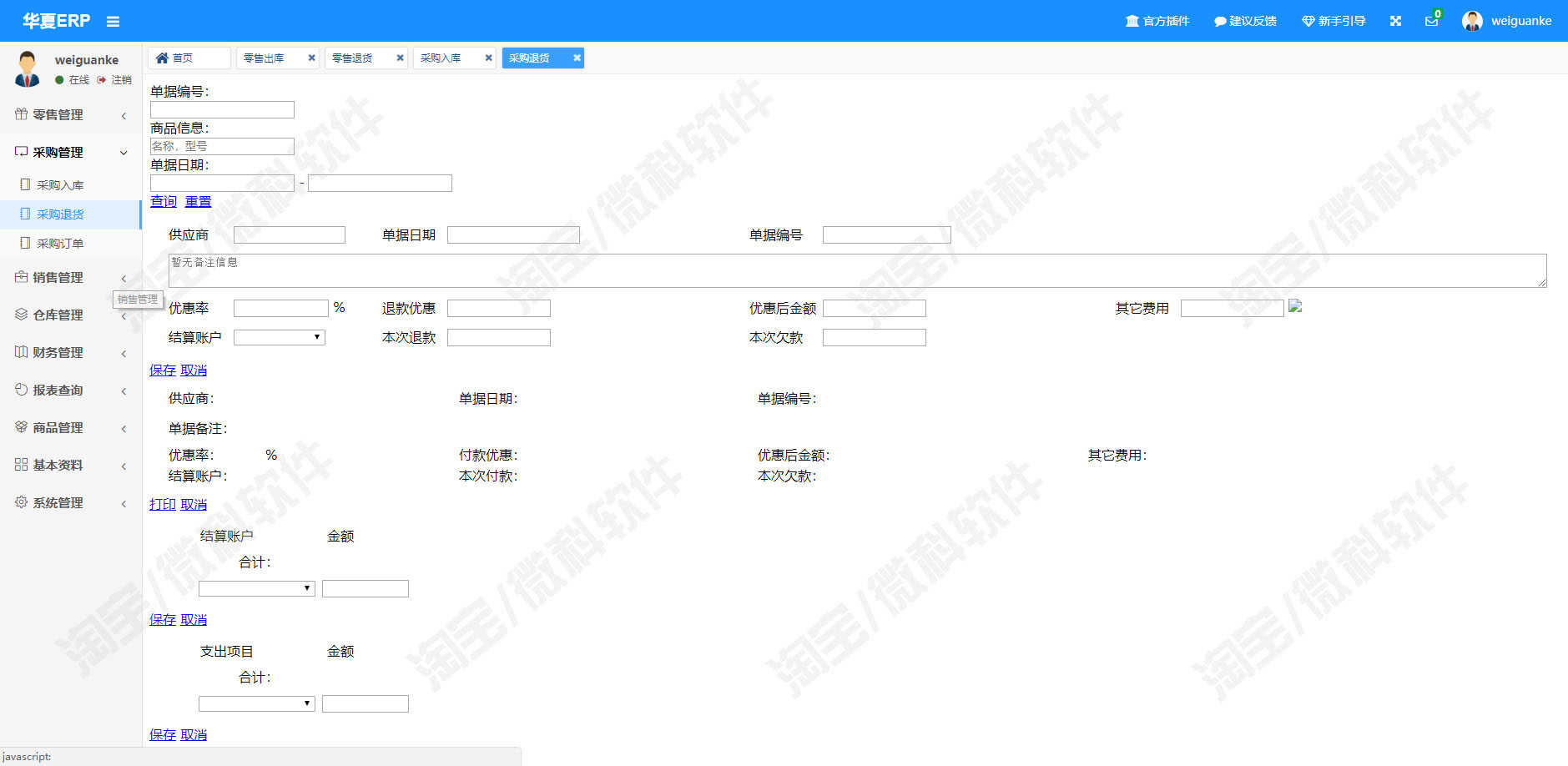Click the 优惠后金额 input field
This screenshot has height=766, width=1568.
pos(875,308)
